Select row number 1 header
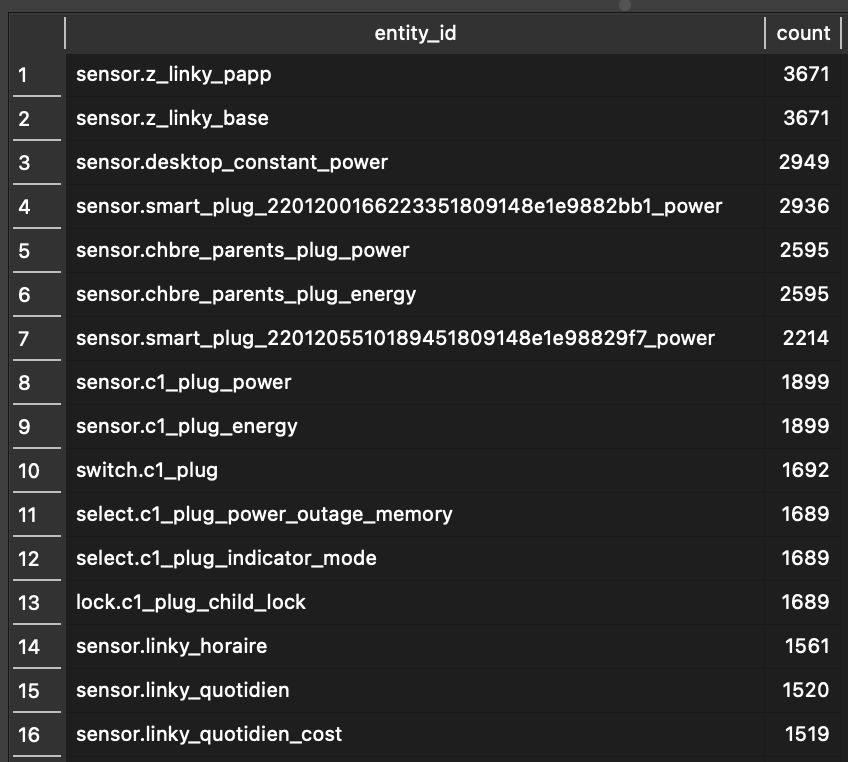This screenshot has height=762, width=848. pyautogui.click(x=37, y=75)
